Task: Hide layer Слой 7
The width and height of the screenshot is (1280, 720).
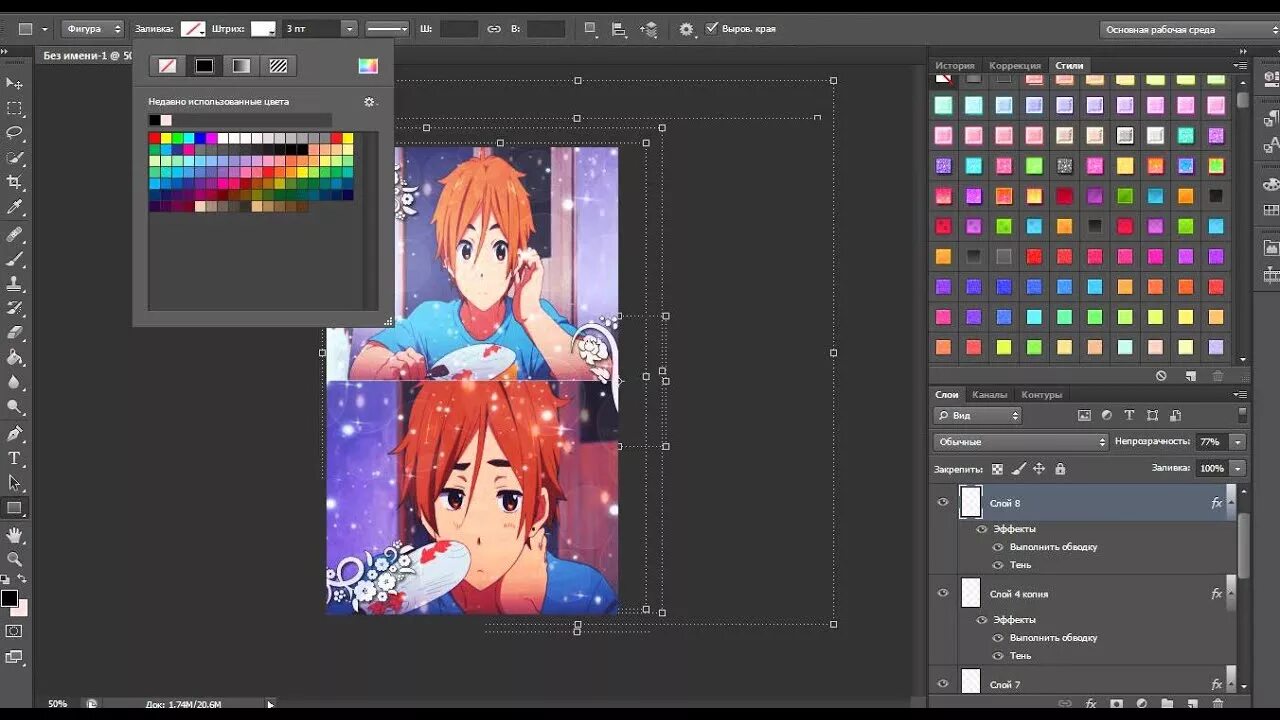Action: coord(942,684)
